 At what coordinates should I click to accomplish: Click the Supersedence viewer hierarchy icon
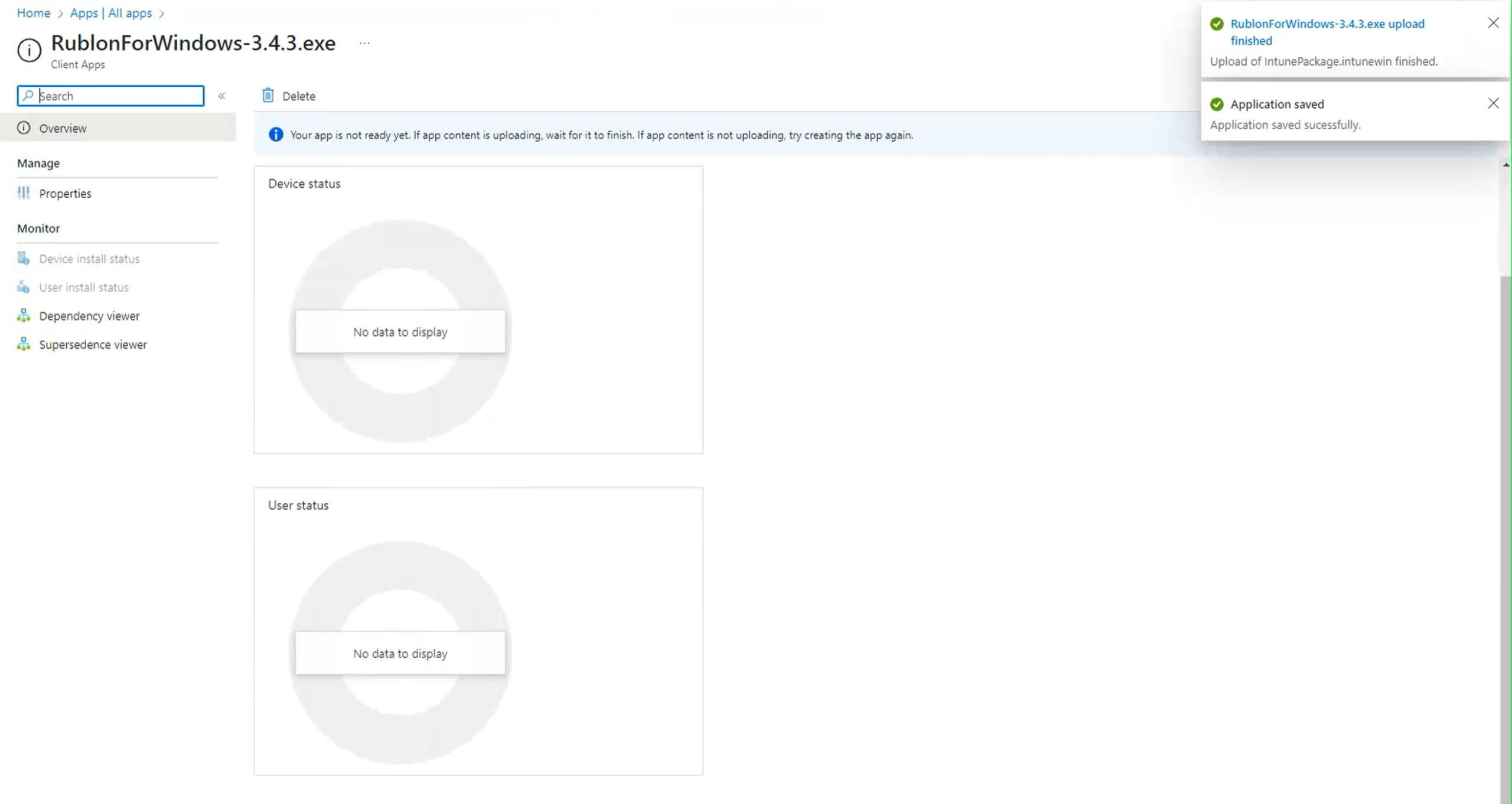[x=24, y=344]
